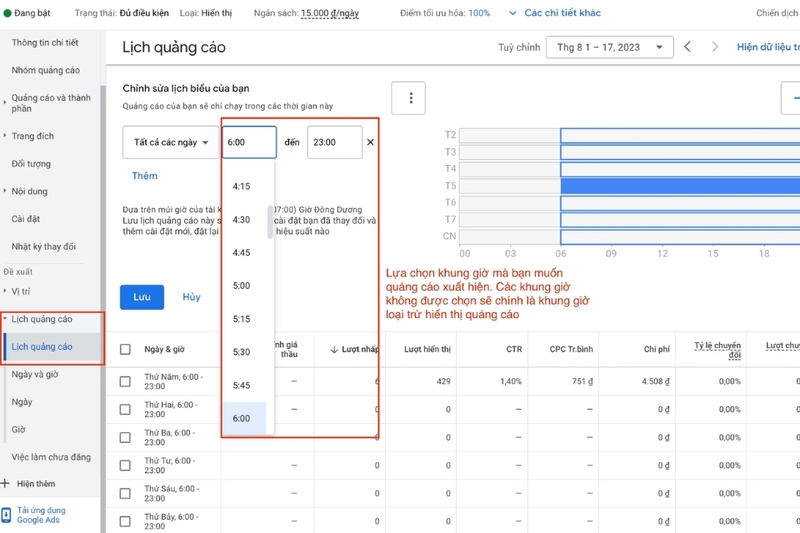Open the Tất cả các ngày dropdown
Screen dimensions: 800x533
170,143
